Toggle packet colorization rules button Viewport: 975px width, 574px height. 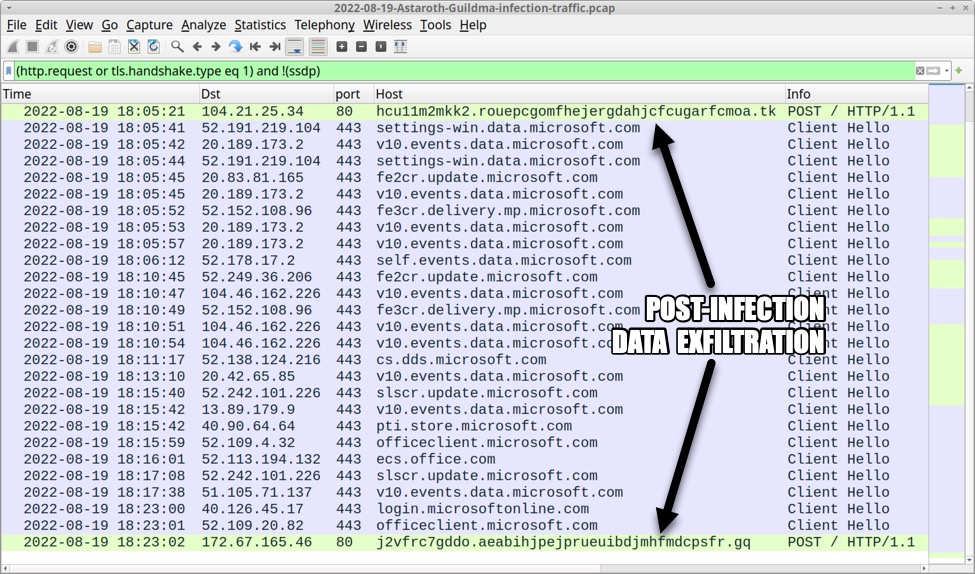tap(318, 47)
